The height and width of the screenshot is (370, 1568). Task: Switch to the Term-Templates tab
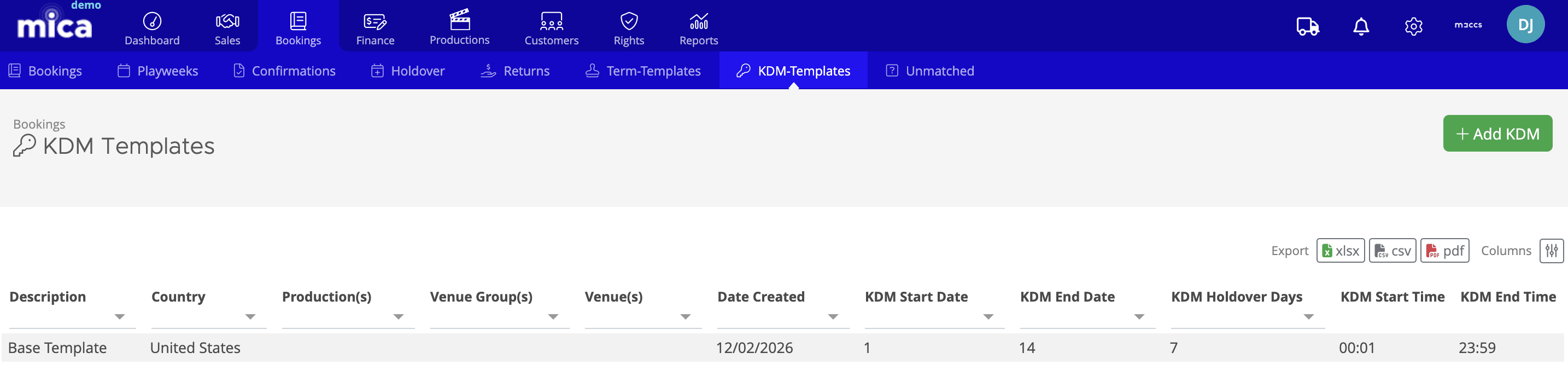[x=643, y=71]
